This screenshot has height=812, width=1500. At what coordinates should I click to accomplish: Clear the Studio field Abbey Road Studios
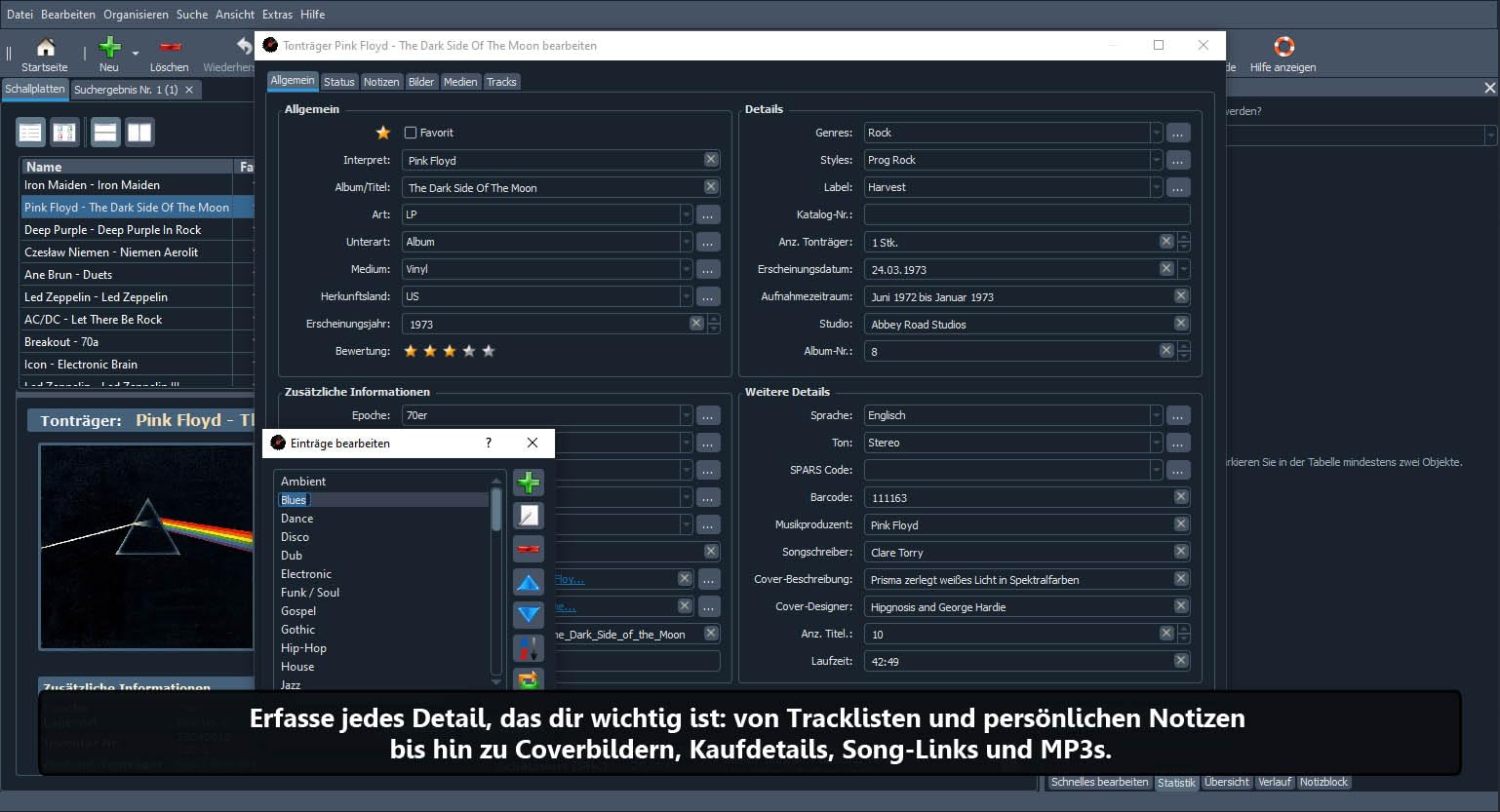[1181, 323]
